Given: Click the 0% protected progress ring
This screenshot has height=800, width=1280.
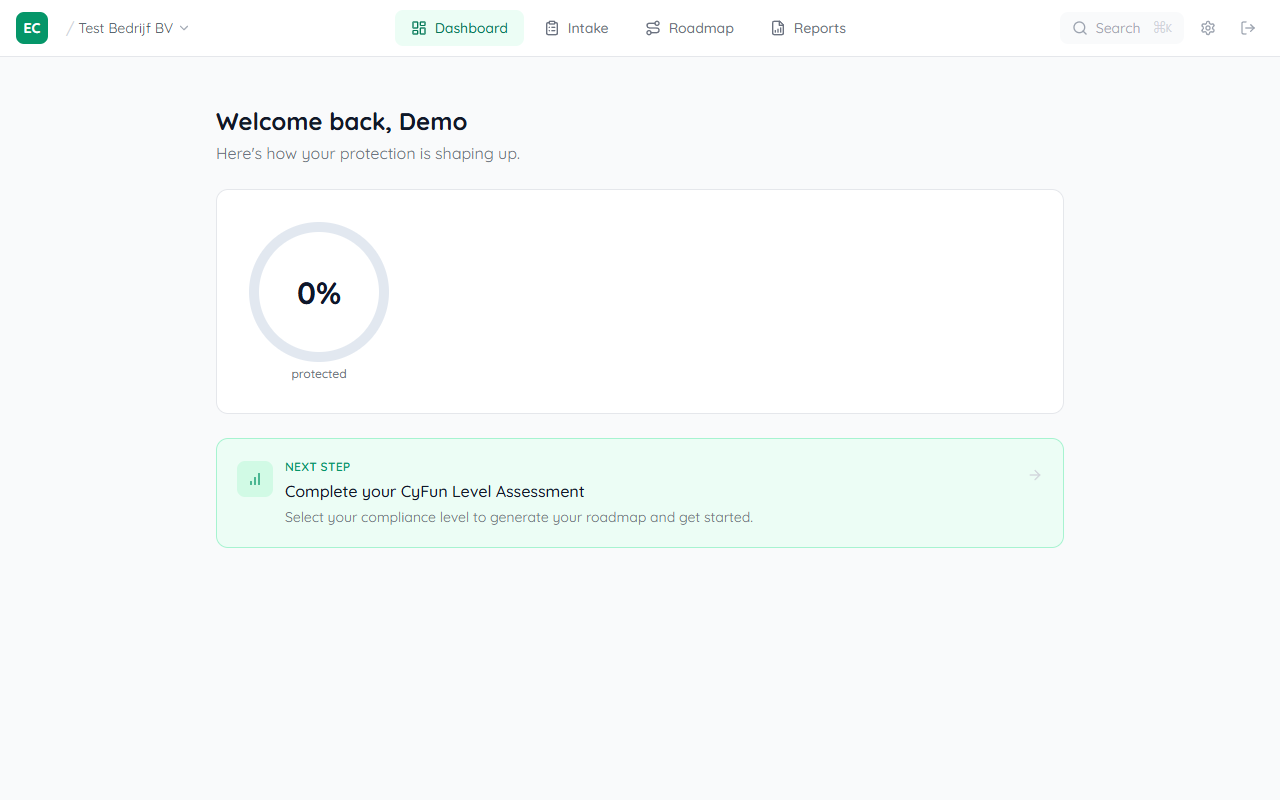Looking at the screenshot, I should pyautogui.click(x=318, y=292).
